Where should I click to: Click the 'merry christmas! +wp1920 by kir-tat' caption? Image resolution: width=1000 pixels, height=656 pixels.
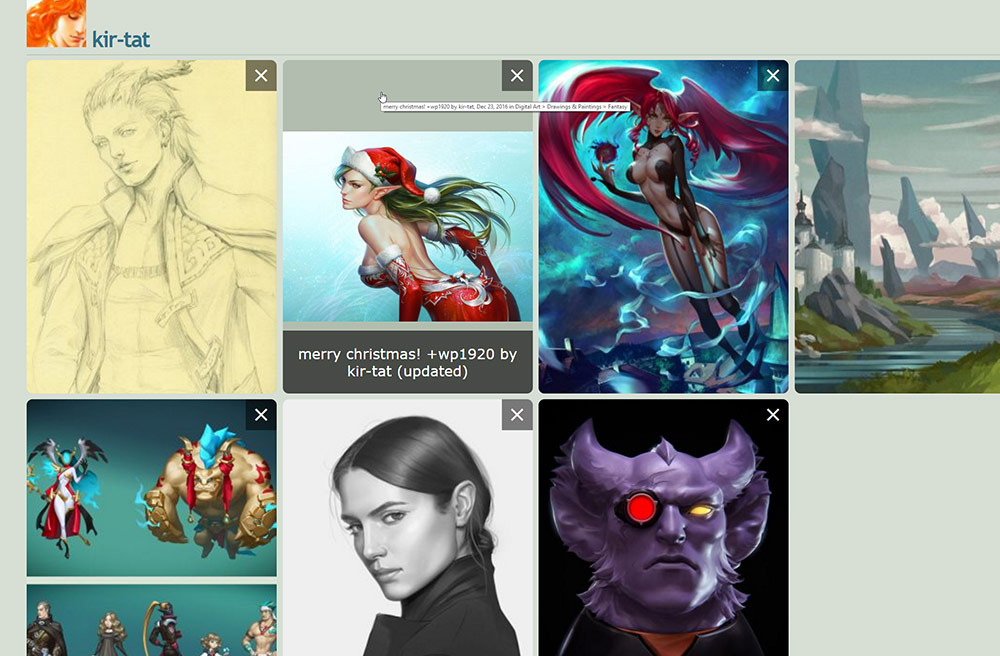pos(408,362)
